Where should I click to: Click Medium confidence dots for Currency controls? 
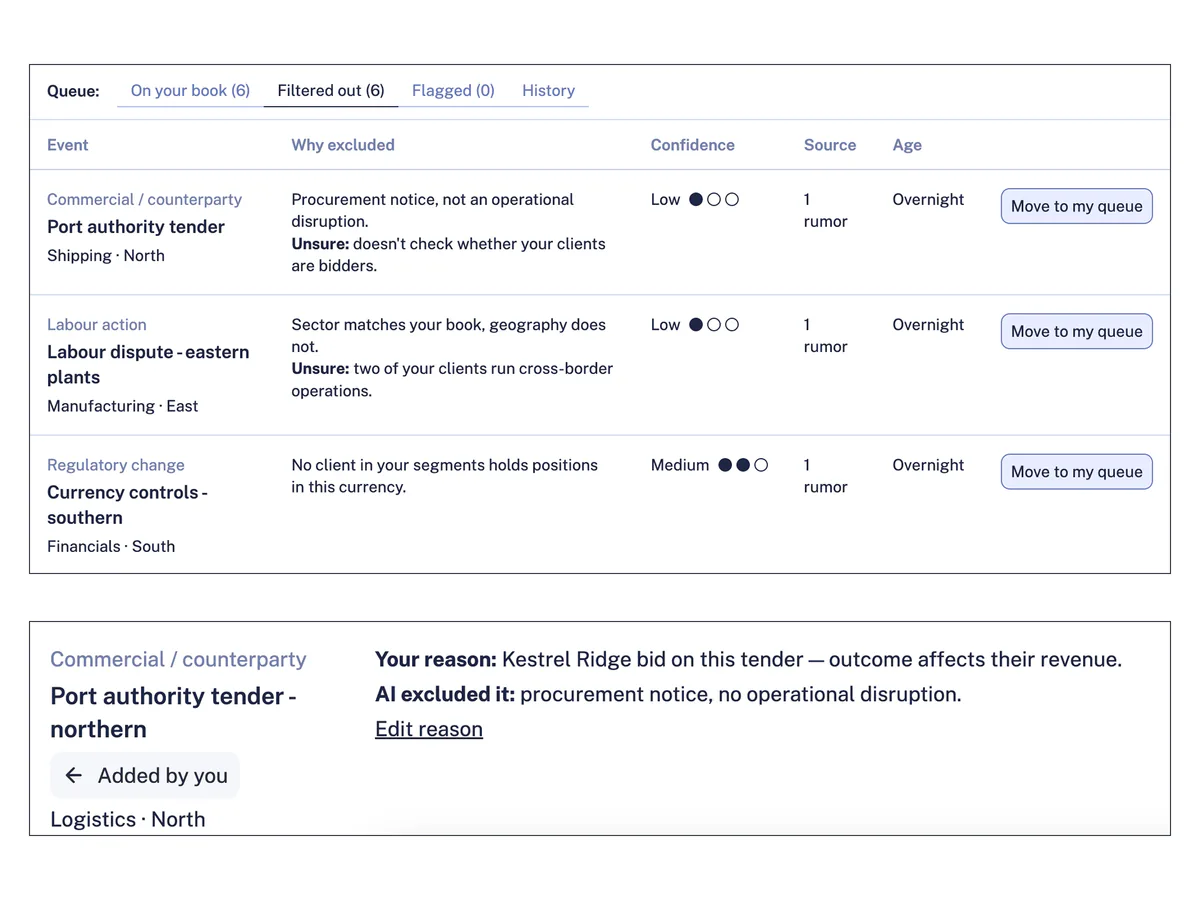[743, 465]
